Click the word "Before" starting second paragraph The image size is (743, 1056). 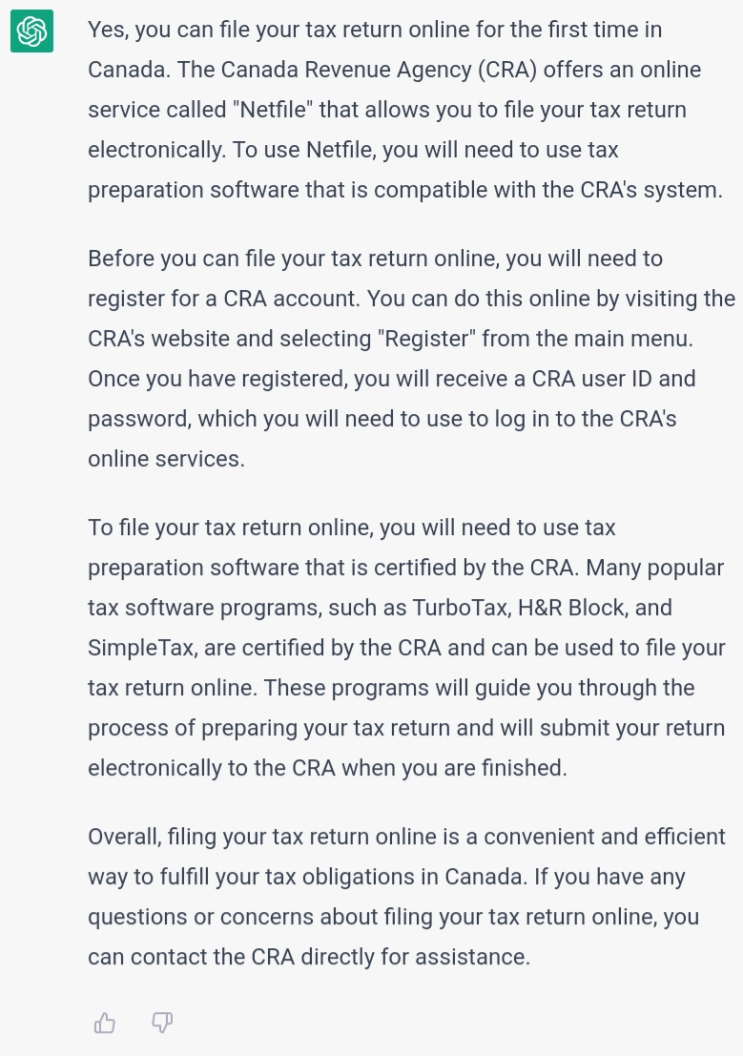pos(121,259)
